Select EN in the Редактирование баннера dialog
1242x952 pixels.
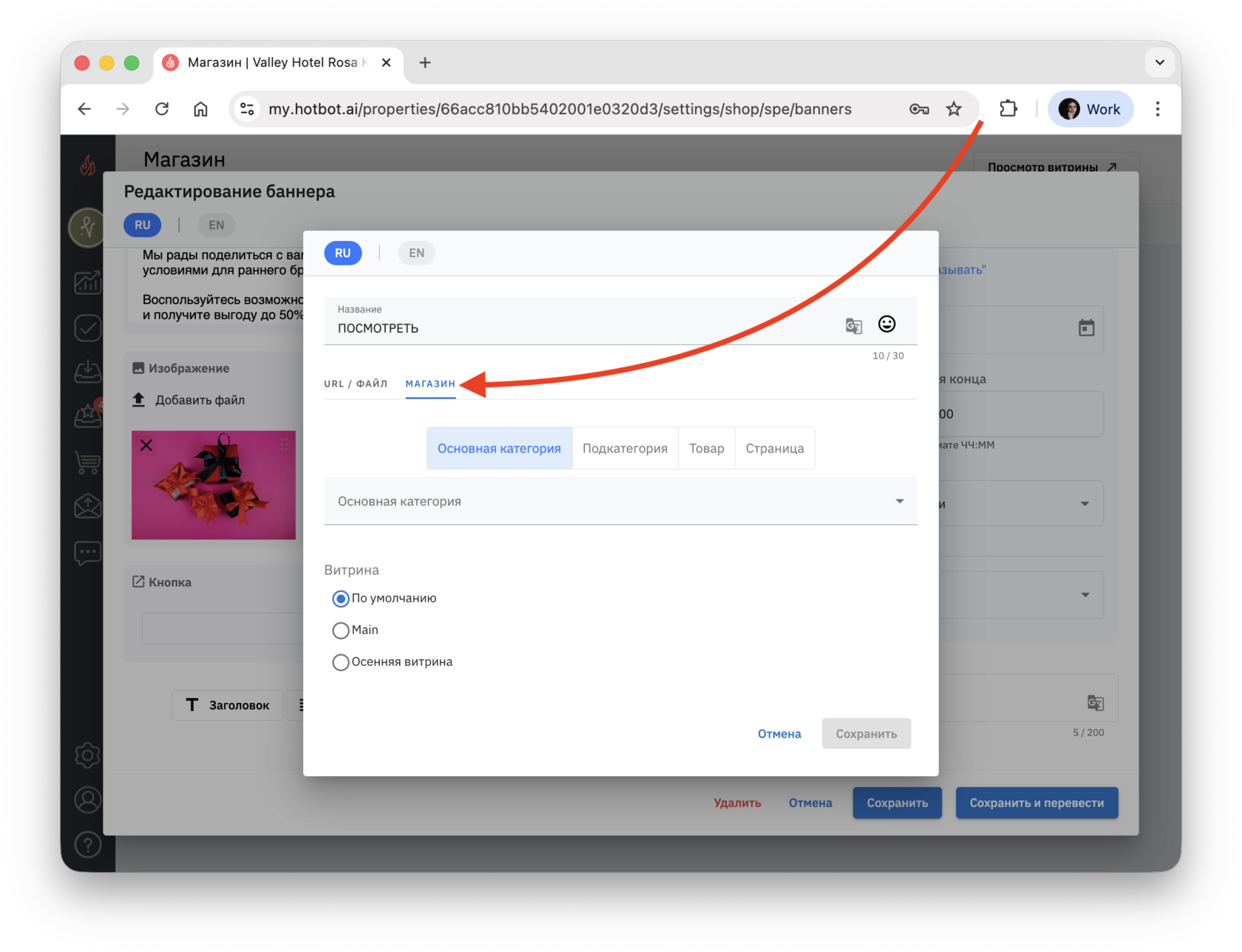[x=216, y=225]
